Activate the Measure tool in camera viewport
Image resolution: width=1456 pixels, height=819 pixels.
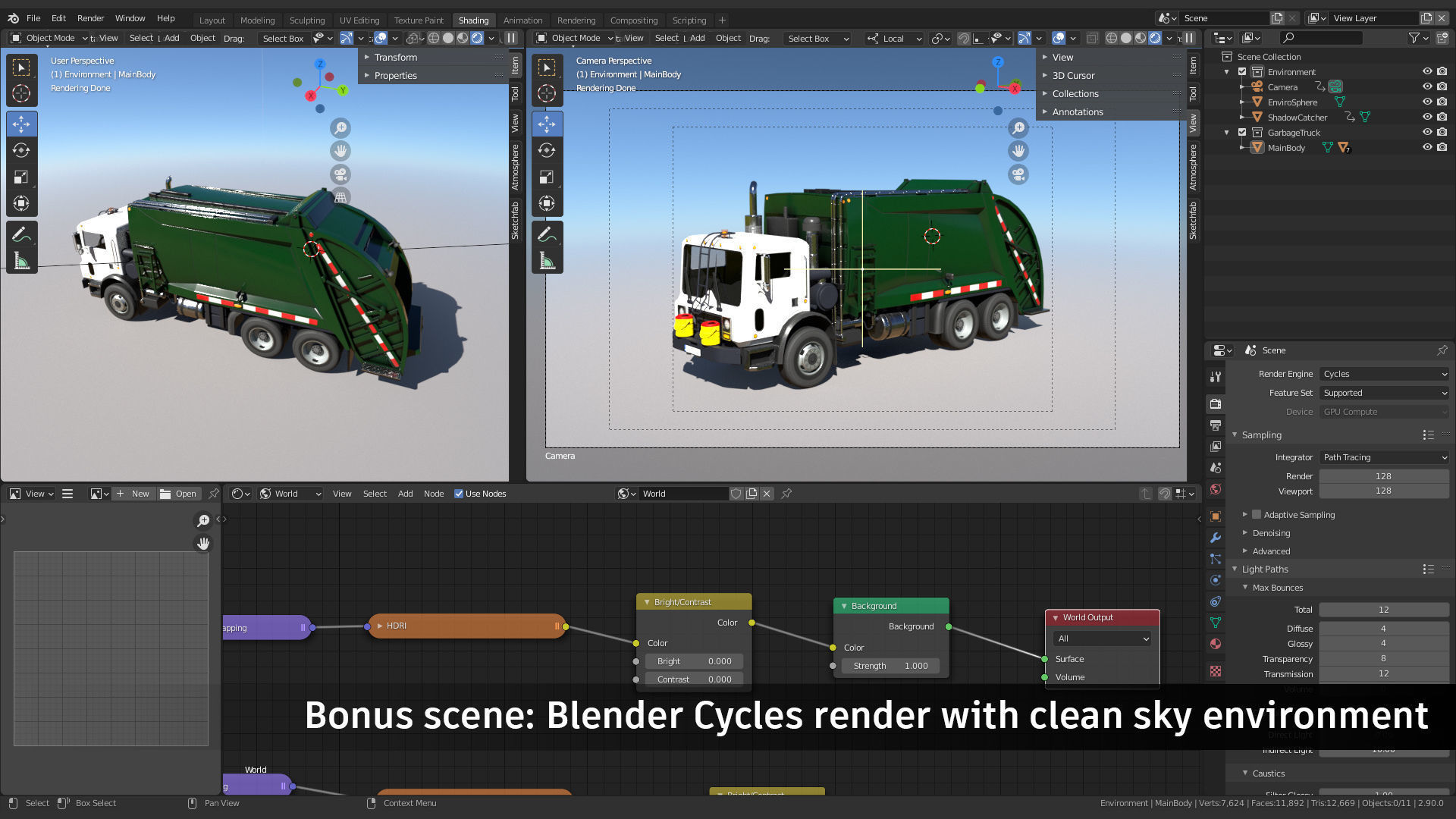[x=547, y=262]
